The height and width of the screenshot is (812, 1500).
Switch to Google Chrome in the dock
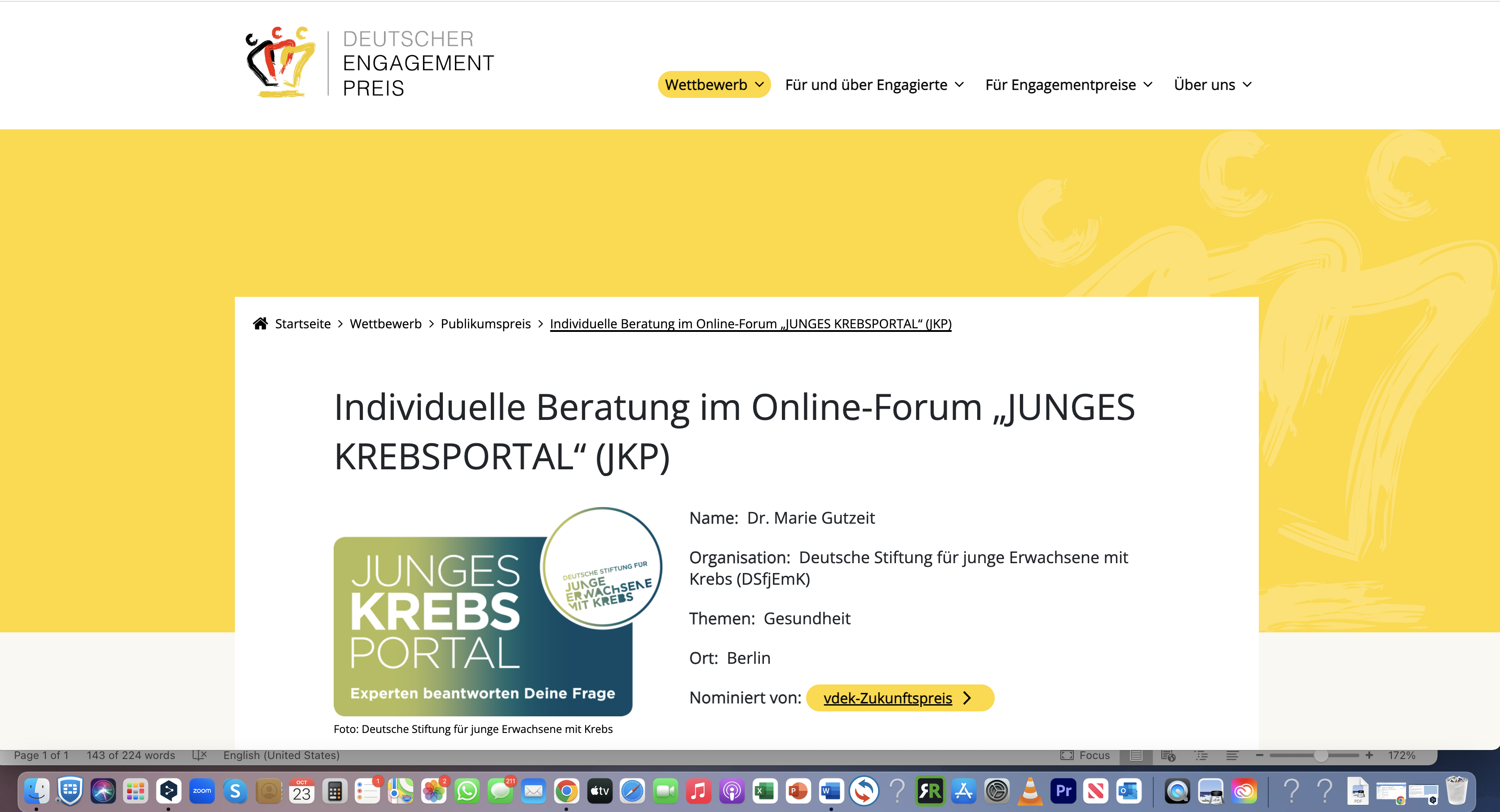567,790
